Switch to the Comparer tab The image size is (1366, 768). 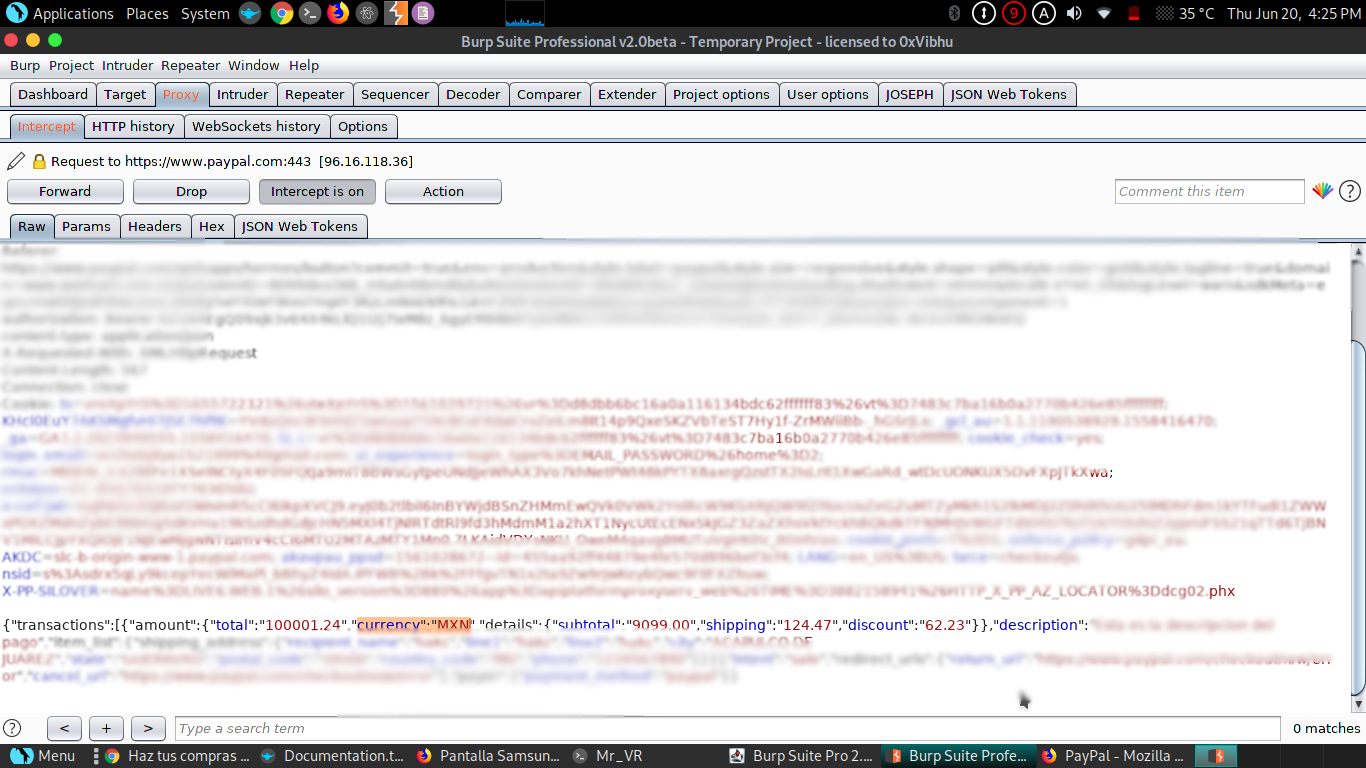(549, 94)
